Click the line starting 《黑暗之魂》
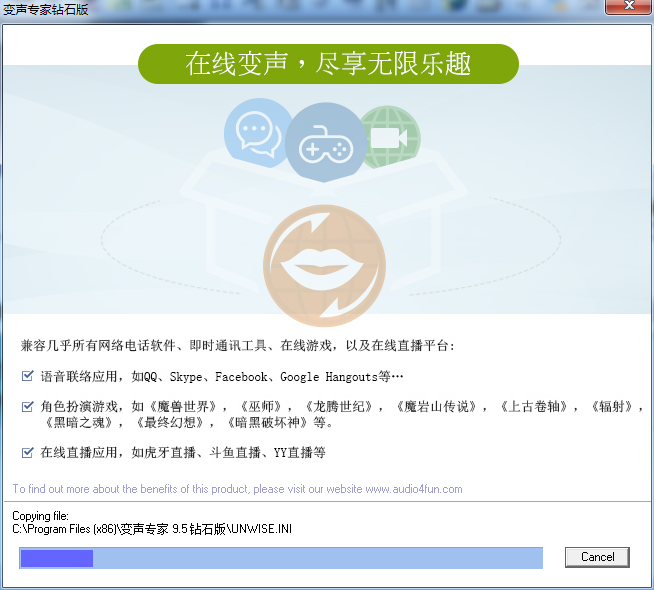Image resolution: width=654 pixels, height=590 pixels. [x=190, y=423]
